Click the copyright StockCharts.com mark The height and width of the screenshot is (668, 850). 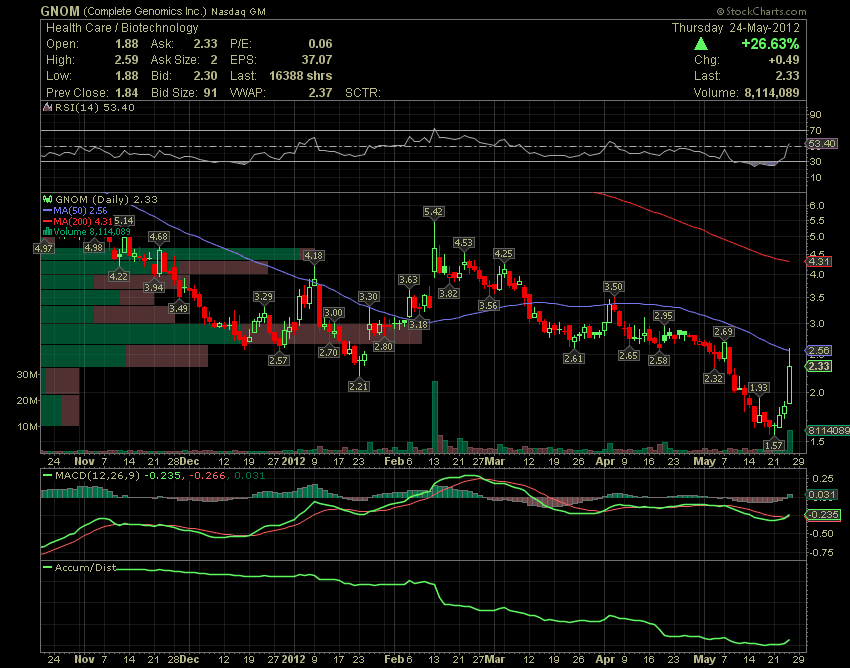coord(761,11)
